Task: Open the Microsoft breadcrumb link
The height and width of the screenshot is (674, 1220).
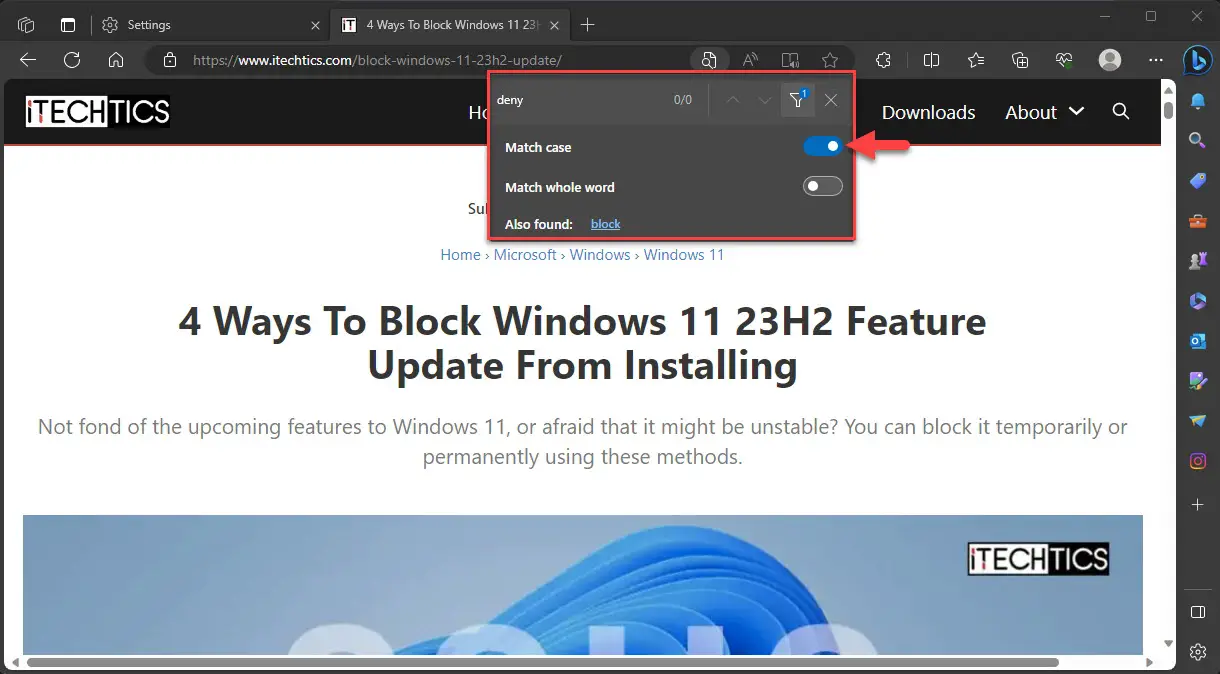Action: [x=525, y=255]
